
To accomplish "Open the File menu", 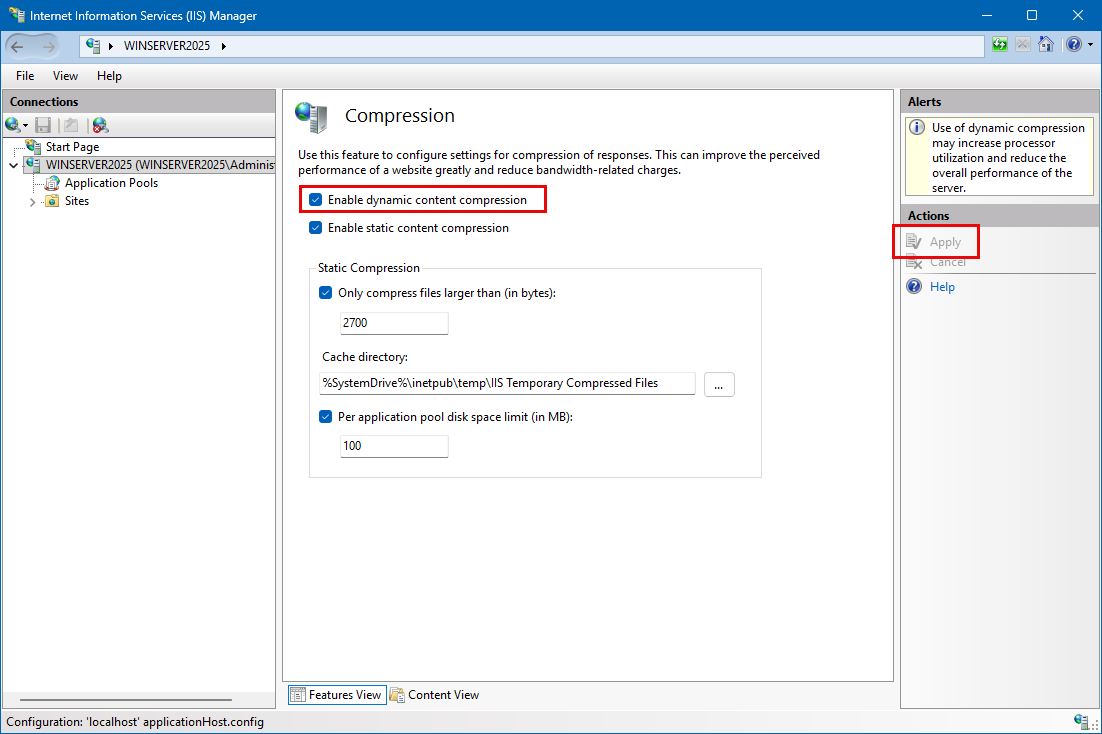I will (25, 76).
